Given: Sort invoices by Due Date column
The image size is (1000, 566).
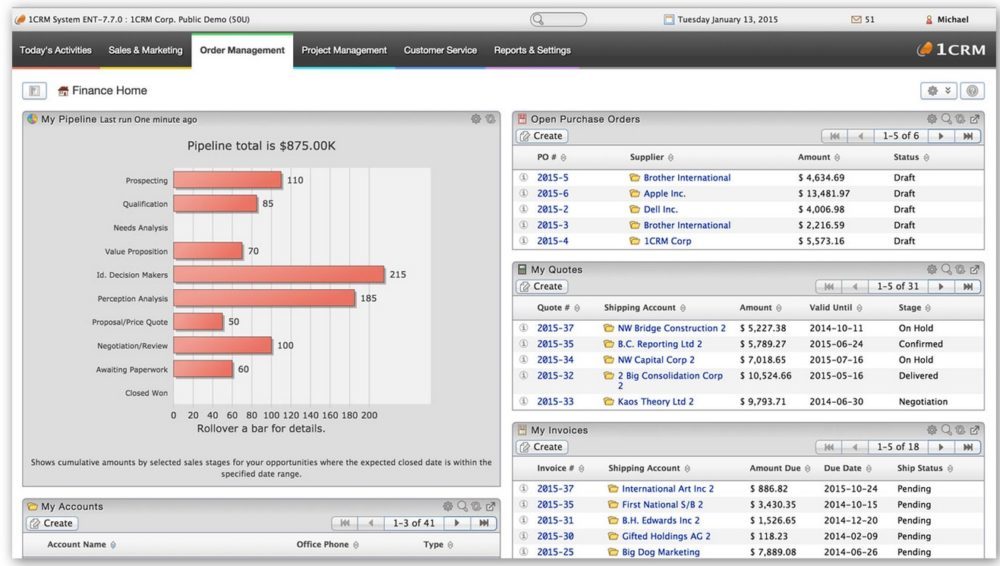Looking at the screenshot, I should pyautogui.click(x=847, y=468).
